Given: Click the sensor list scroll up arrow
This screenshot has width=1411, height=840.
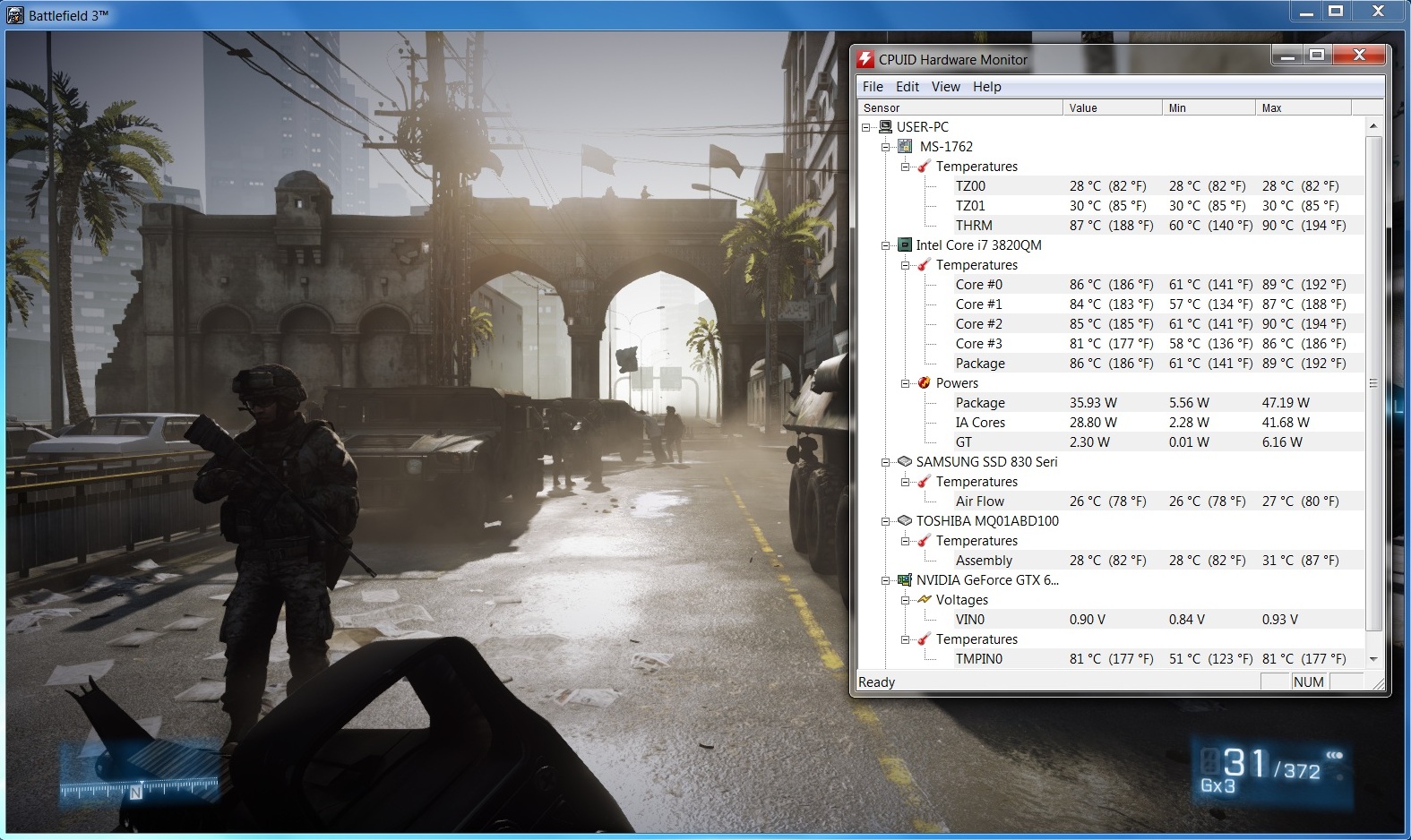Looking at the screenshot, I should pyautogui.click(x=1373, y=126).
